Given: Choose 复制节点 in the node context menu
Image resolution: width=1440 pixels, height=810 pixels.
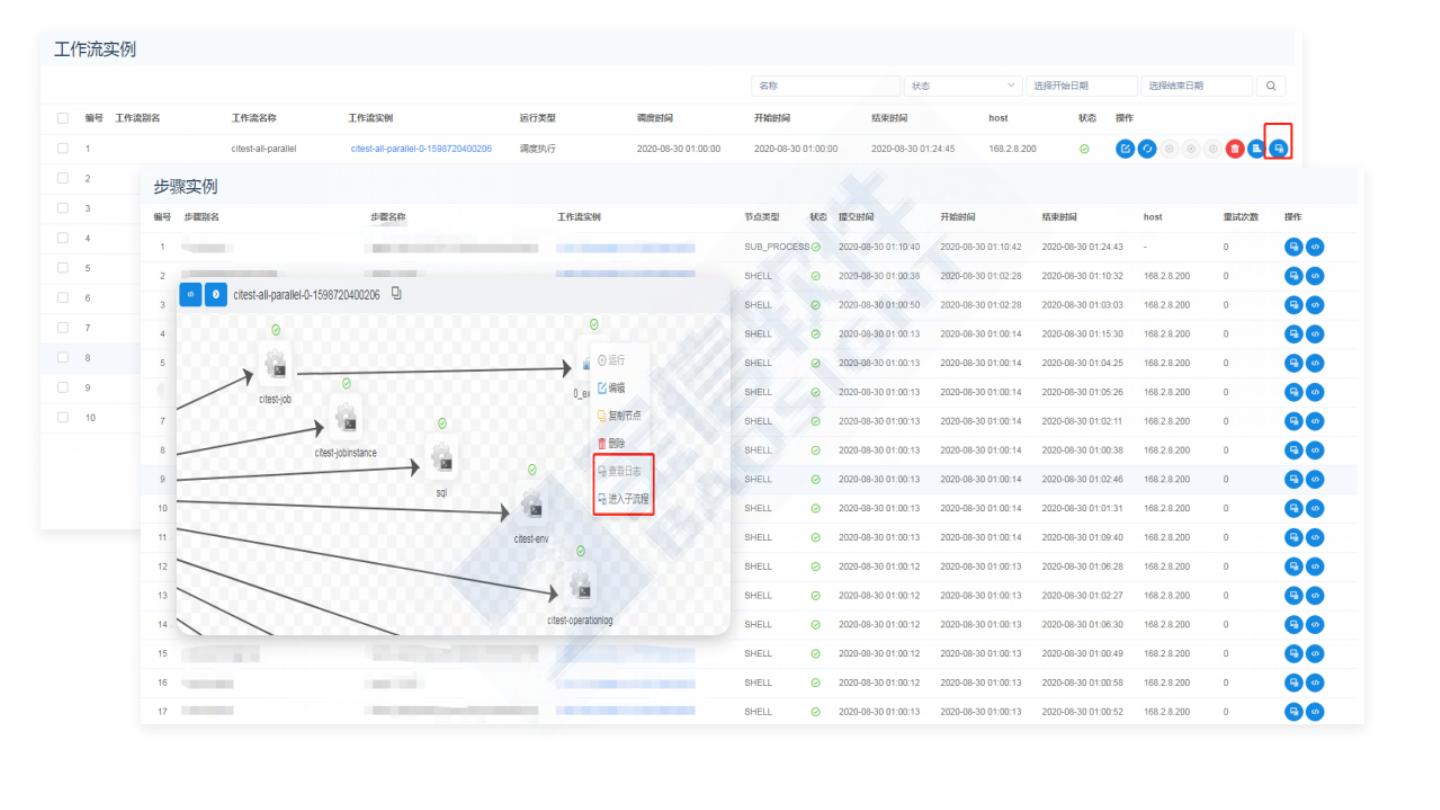Looking at the screenshot, I should point(618,415).
